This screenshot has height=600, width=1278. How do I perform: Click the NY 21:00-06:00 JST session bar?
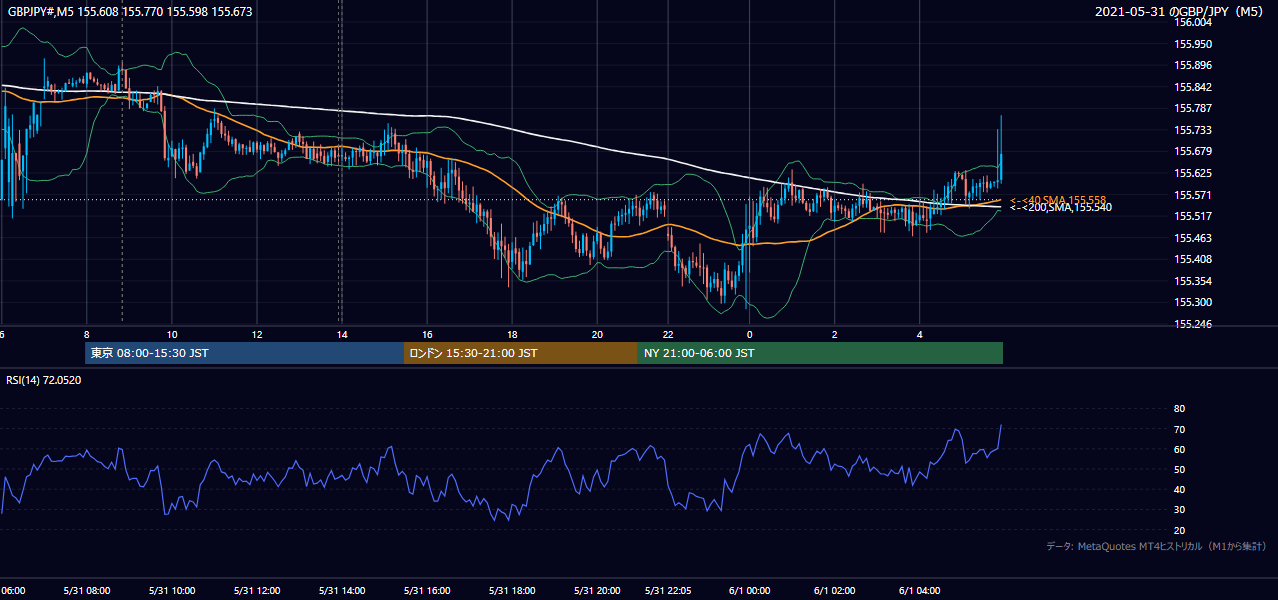click(820, 353)
